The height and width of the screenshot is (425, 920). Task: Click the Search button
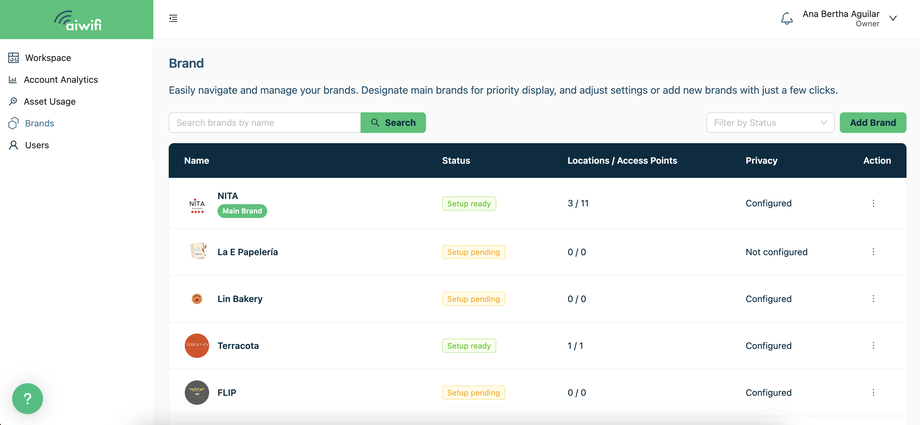pyautogui.click(x=393, y=123)
